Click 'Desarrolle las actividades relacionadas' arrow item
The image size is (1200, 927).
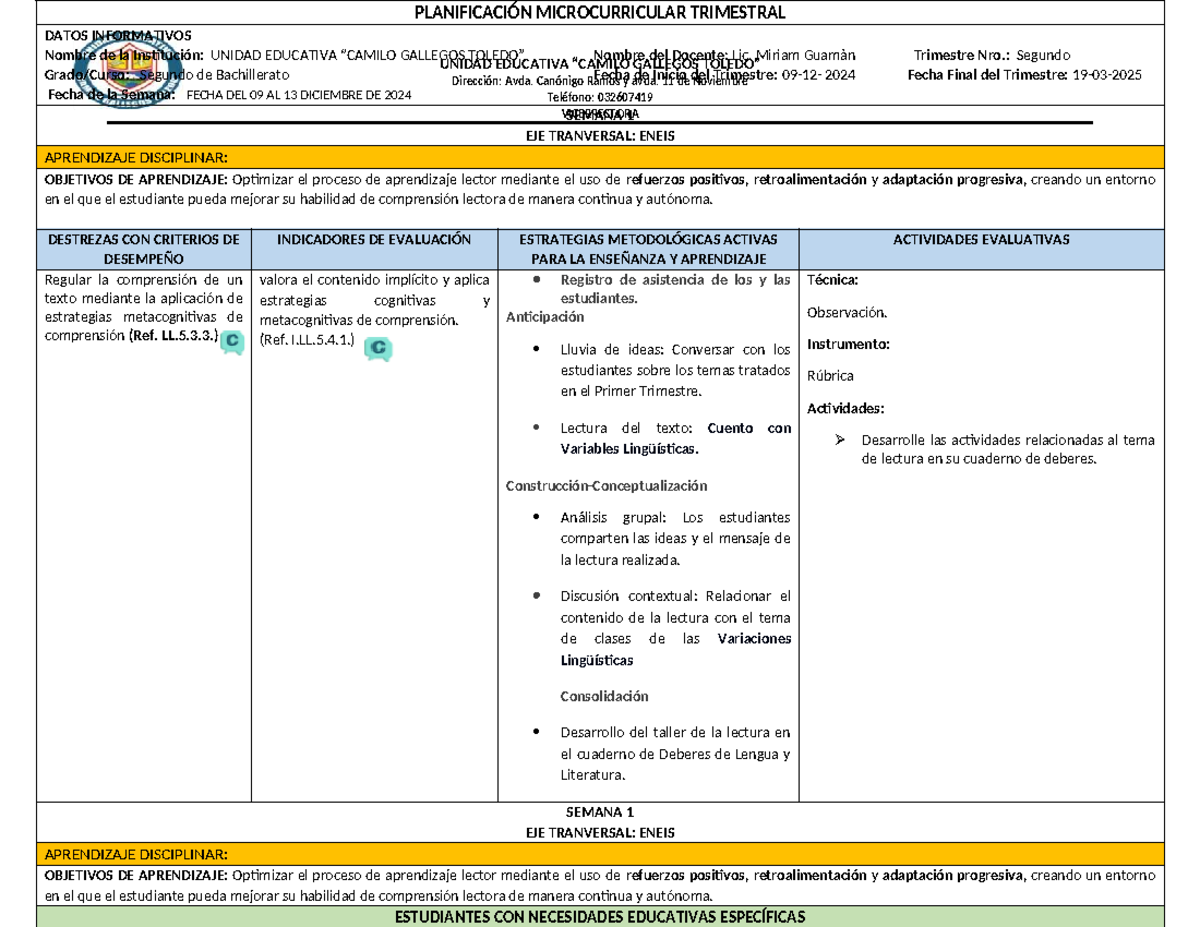1008,449
